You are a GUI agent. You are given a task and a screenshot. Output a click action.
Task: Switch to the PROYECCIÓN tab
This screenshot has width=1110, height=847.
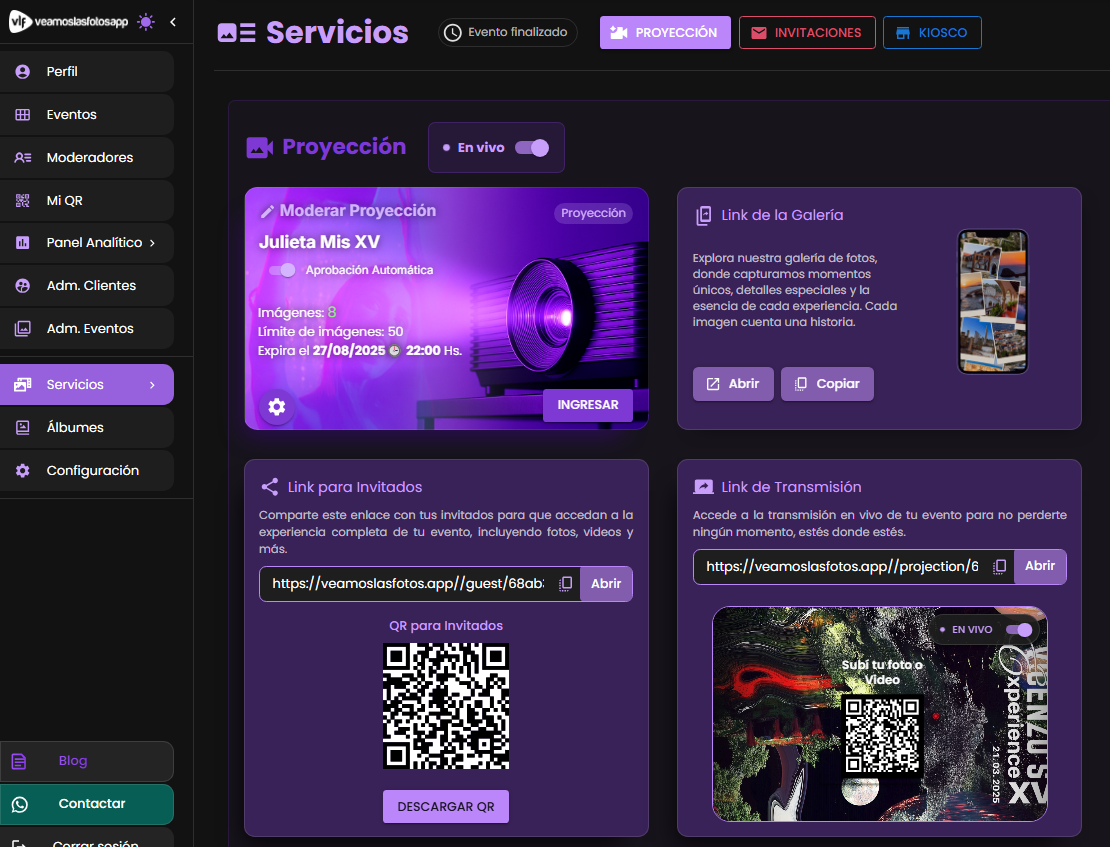pyautogui.click(x=665, y=33)
